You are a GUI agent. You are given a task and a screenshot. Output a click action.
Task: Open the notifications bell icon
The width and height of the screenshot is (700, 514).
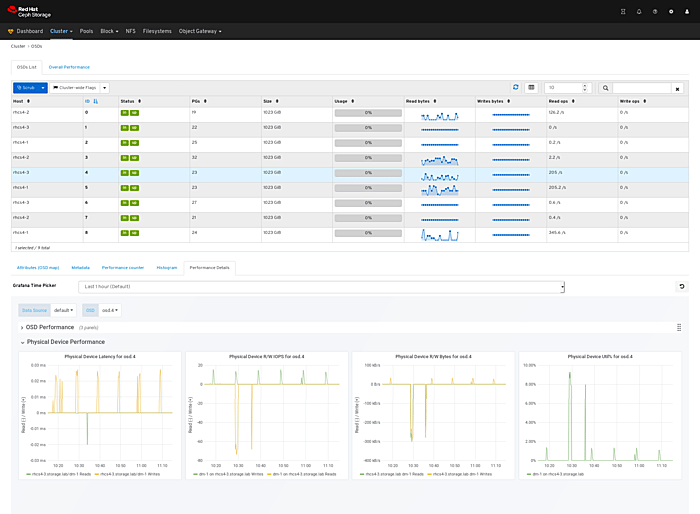[639, 12]
